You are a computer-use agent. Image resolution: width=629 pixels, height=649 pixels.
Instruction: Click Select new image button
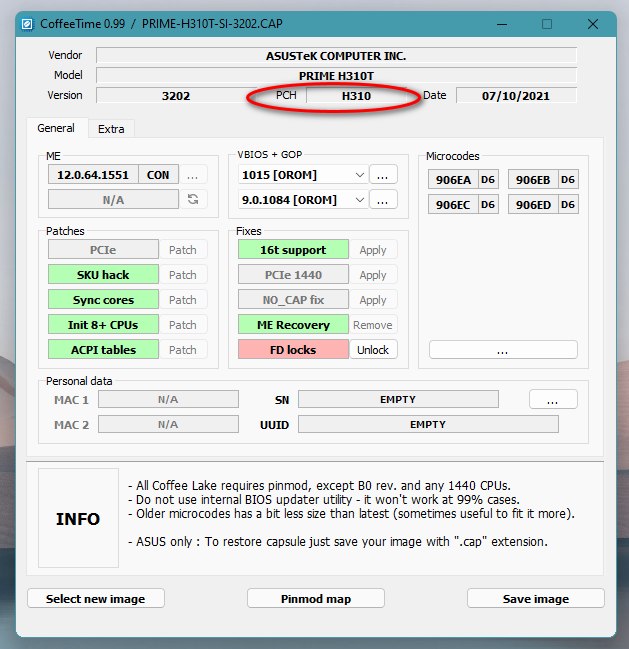point(96,599)
